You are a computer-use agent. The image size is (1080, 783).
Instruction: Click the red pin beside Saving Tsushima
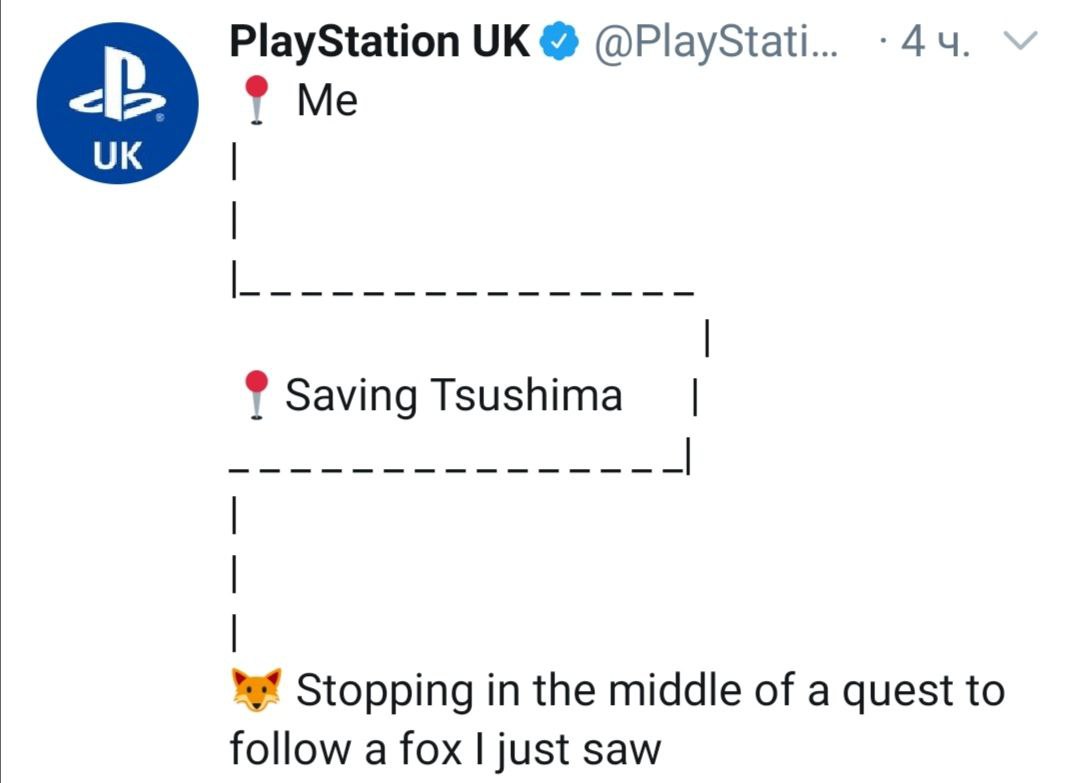[257, 395]
